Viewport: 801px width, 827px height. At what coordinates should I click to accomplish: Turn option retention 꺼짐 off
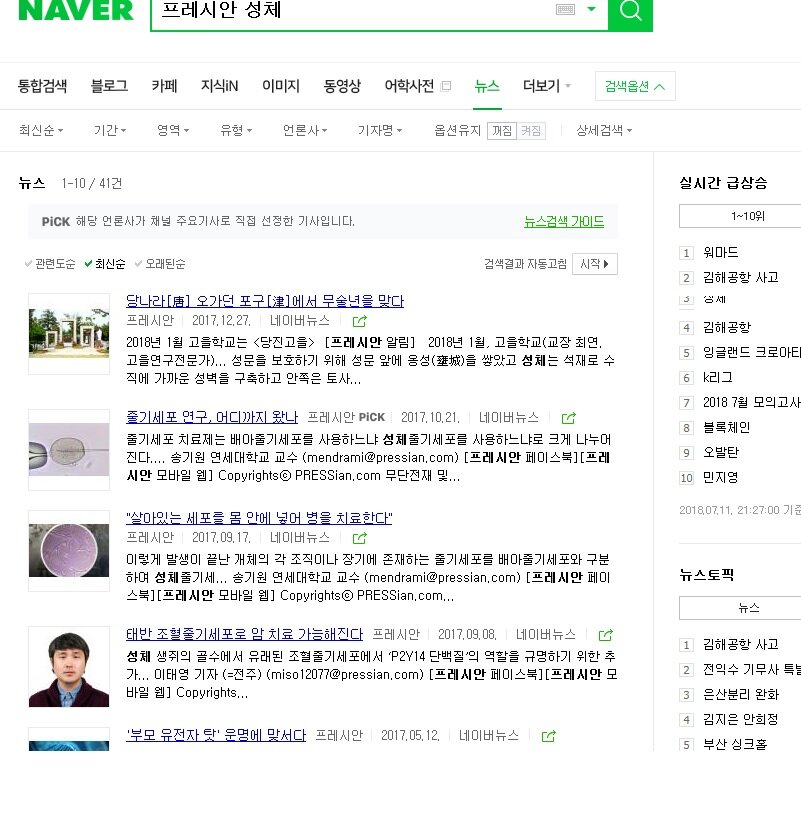point(502,130)
